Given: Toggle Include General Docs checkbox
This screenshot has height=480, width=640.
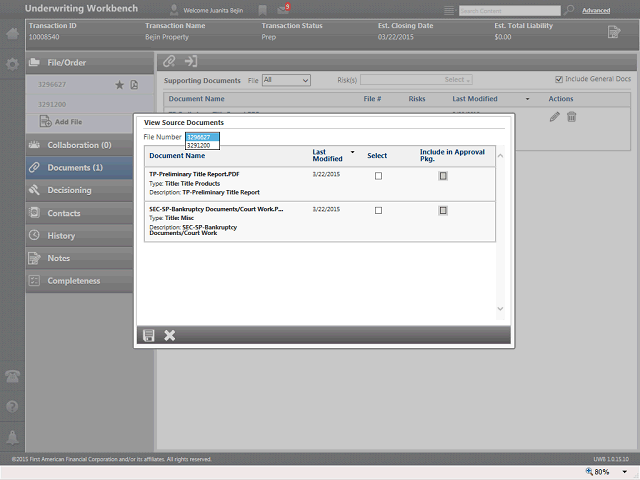Looking at the screenshot, I should point(559,79).
